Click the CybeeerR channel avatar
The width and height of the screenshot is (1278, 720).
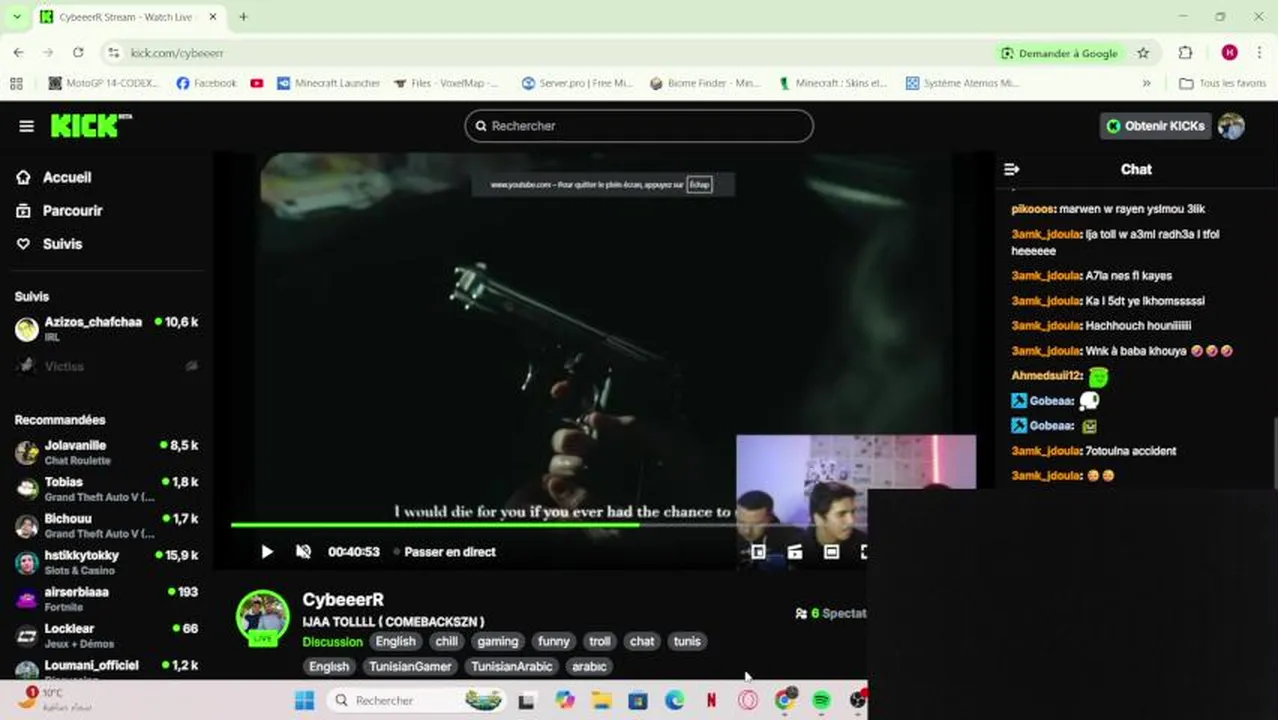pyautogui.click(x=262, y=617)
